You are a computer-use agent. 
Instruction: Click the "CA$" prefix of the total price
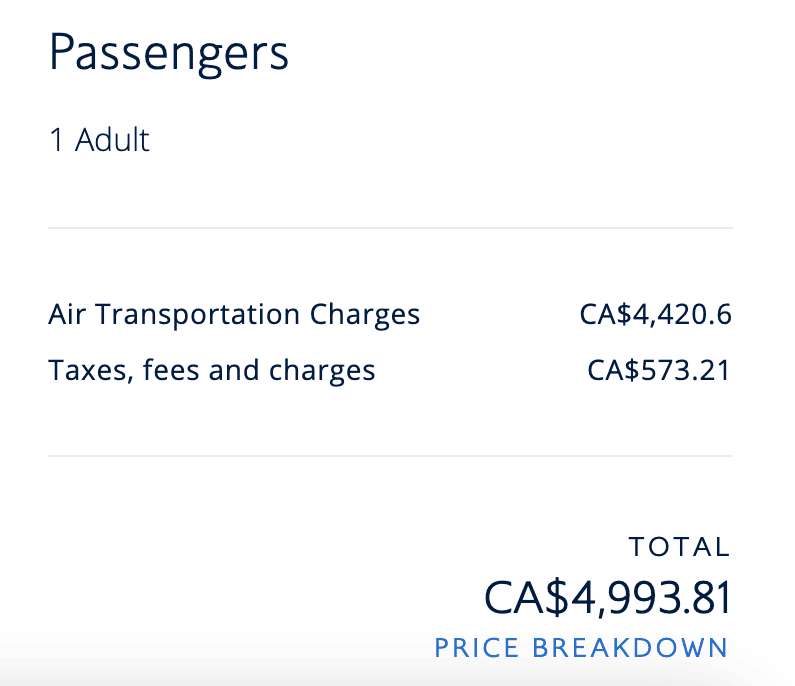pyautogui.click(x=518, y=597)
